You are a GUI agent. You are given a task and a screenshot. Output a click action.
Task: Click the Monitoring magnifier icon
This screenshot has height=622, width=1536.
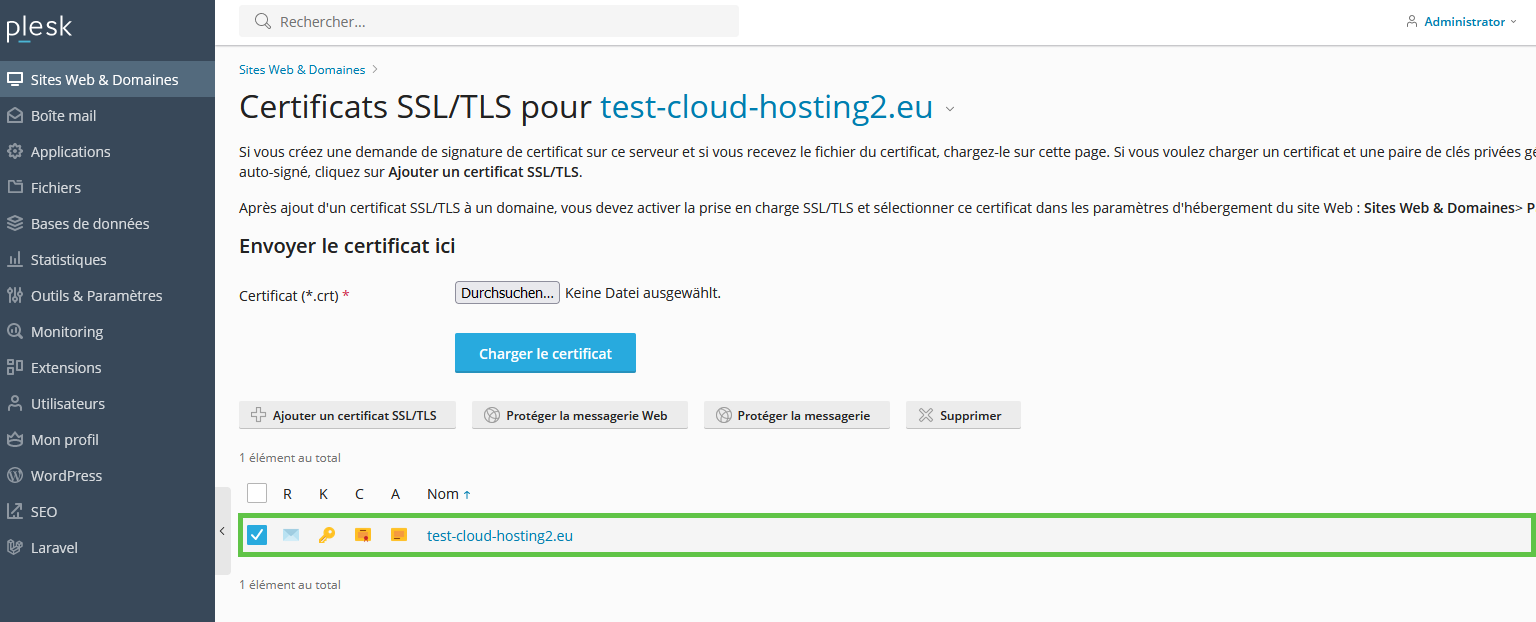15,331
